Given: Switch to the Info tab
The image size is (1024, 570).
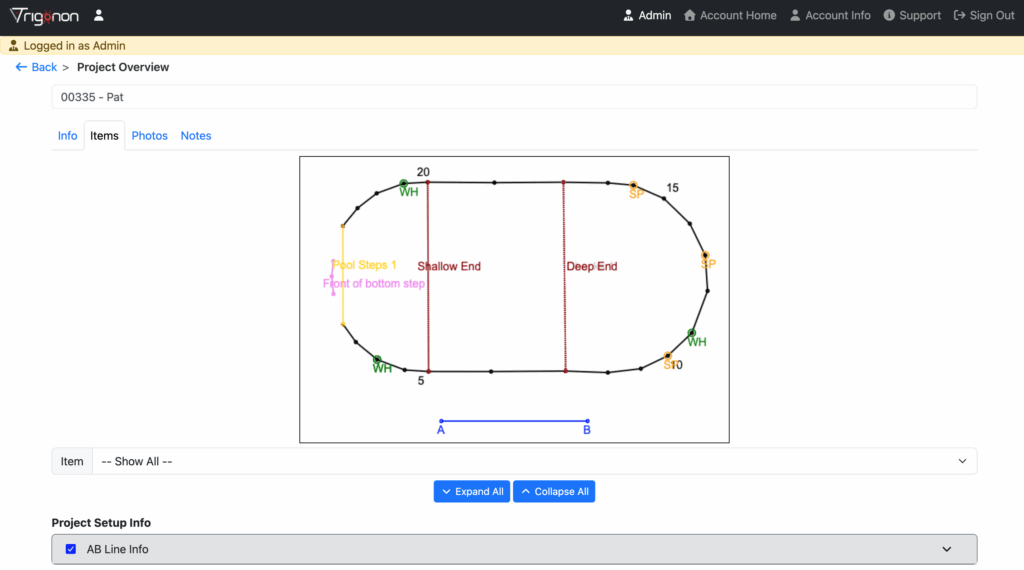Looking at the screenshot, I should [67, 136].
